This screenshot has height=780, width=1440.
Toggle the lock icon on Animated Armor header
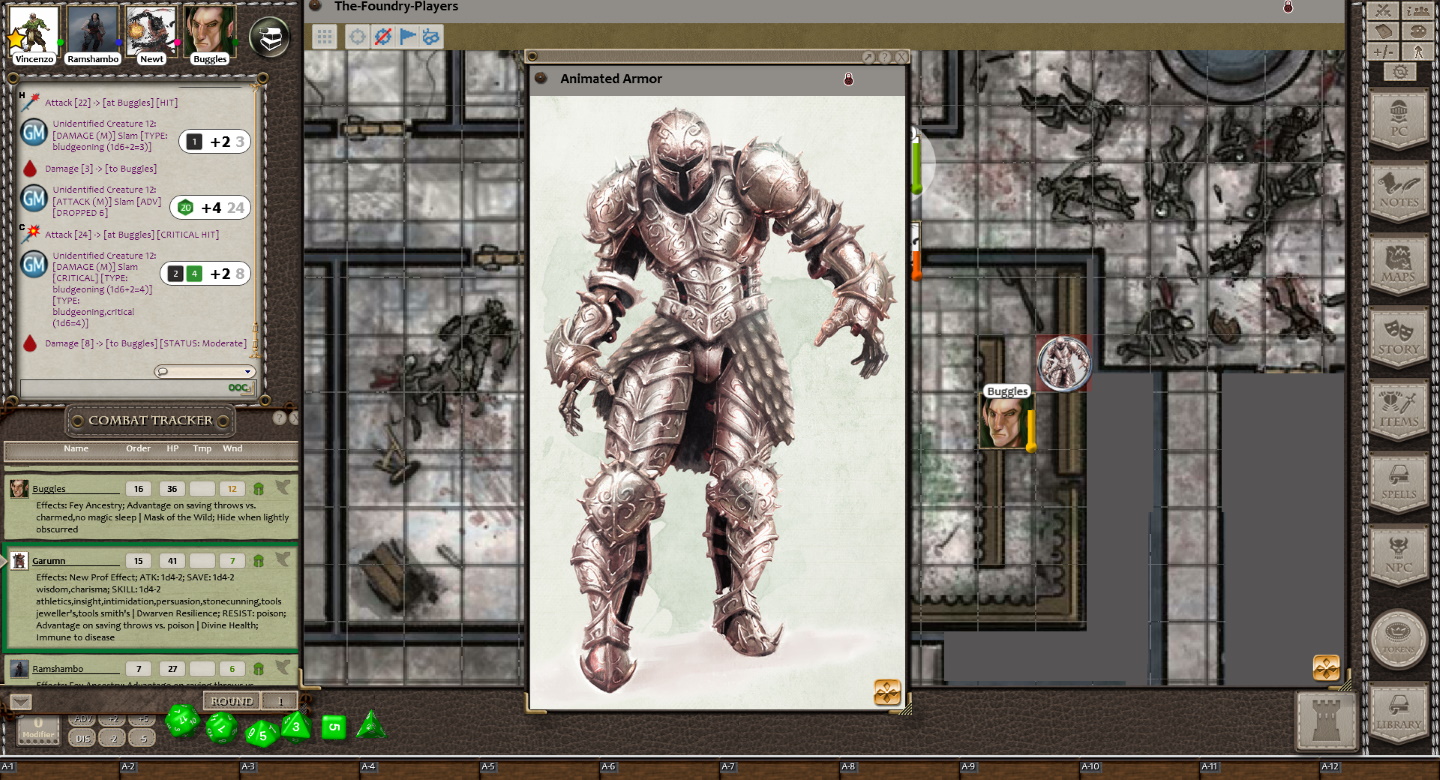pyautogui.click(x=849, y=79)
